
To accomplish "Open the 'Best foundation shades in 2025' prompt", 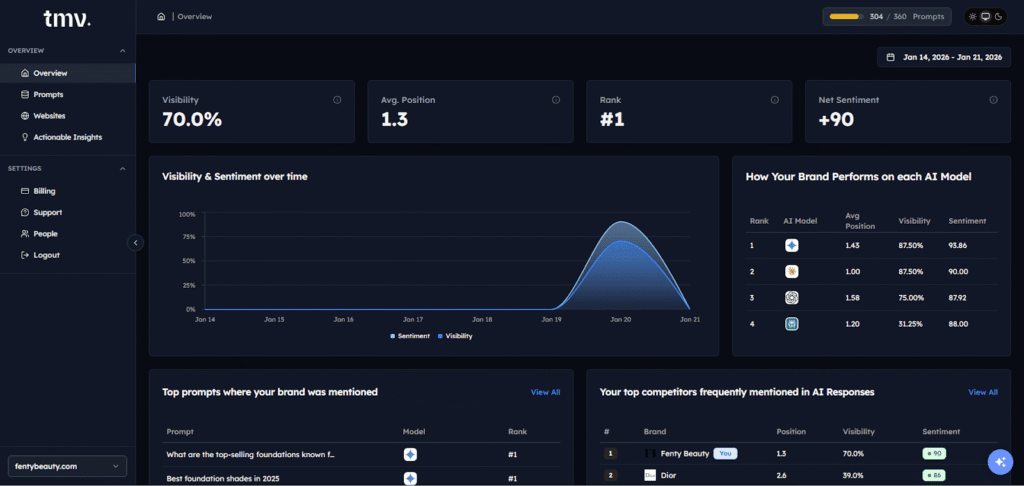I will point(361,478).
